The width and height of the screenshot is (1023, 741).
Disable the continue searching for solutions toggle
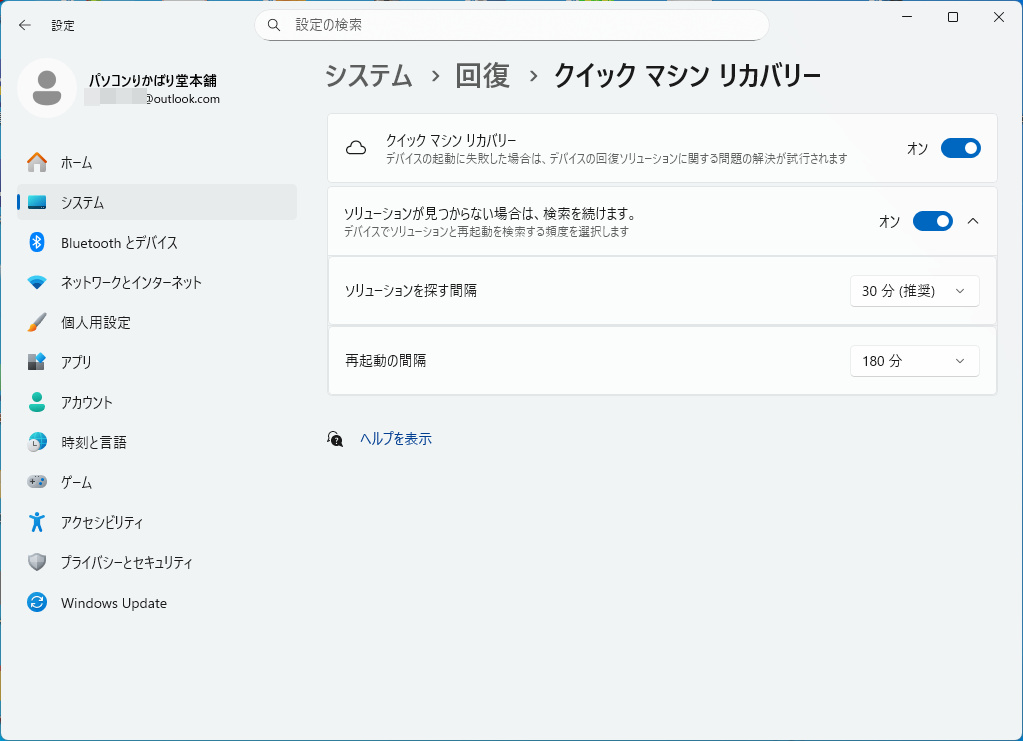932,221
